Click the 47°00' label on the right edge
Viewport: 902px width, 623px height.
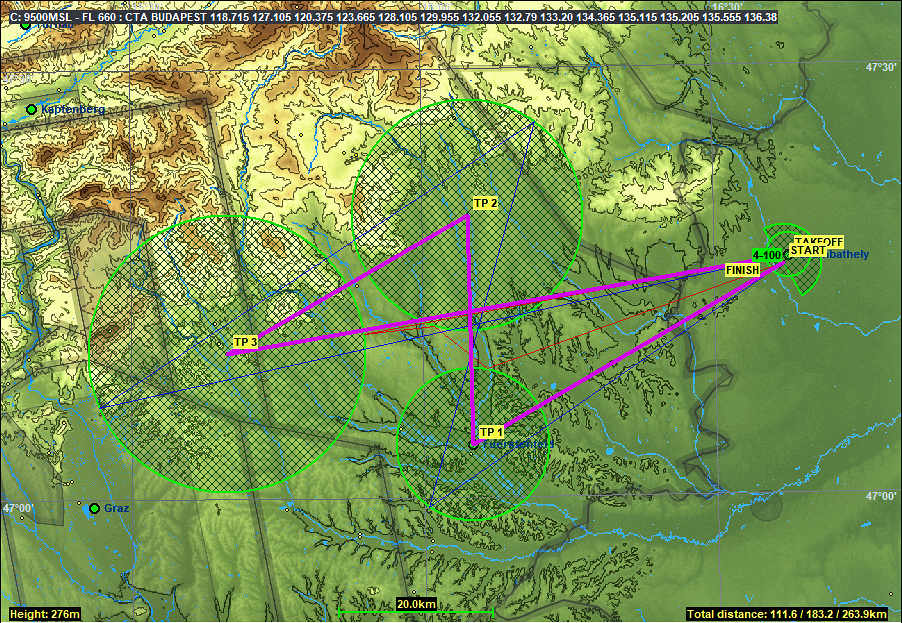click(880, 497)
